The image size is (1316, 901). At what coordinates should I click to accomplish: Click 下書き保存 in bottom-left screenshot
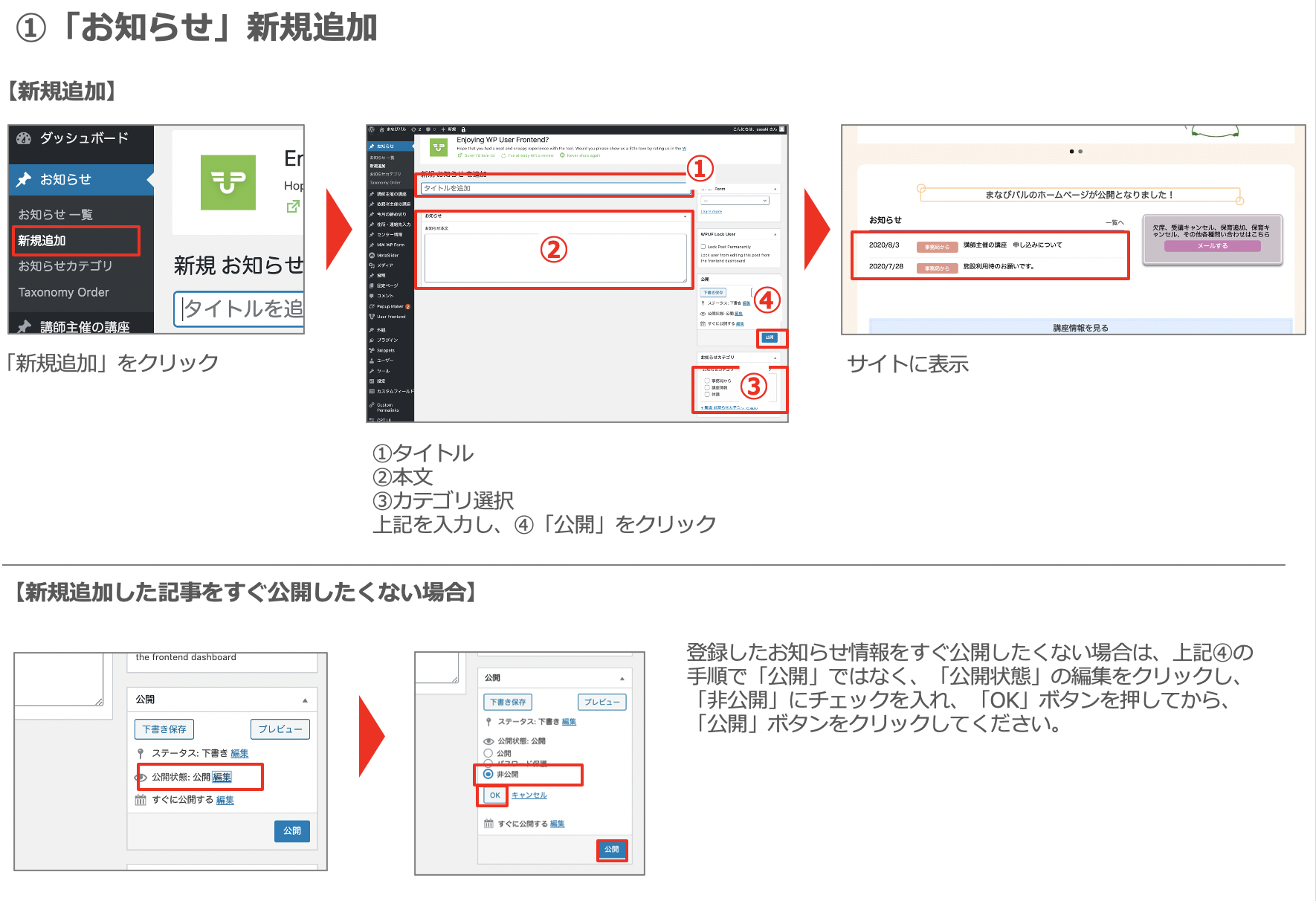pos(164,729)
